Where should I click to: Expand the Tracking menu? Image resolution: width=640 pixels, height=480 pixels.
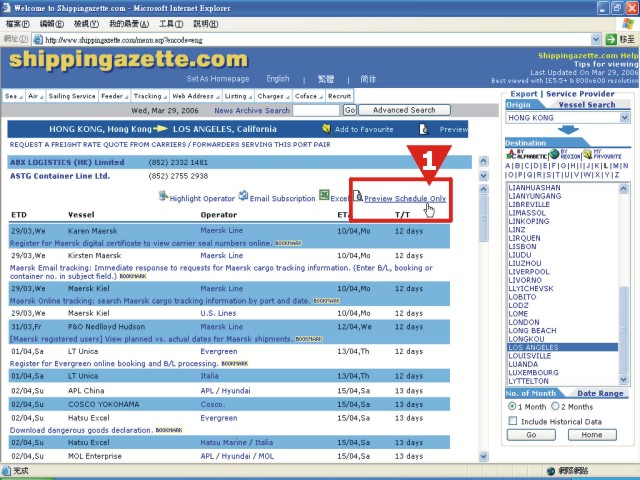click(x=150, y=96)
